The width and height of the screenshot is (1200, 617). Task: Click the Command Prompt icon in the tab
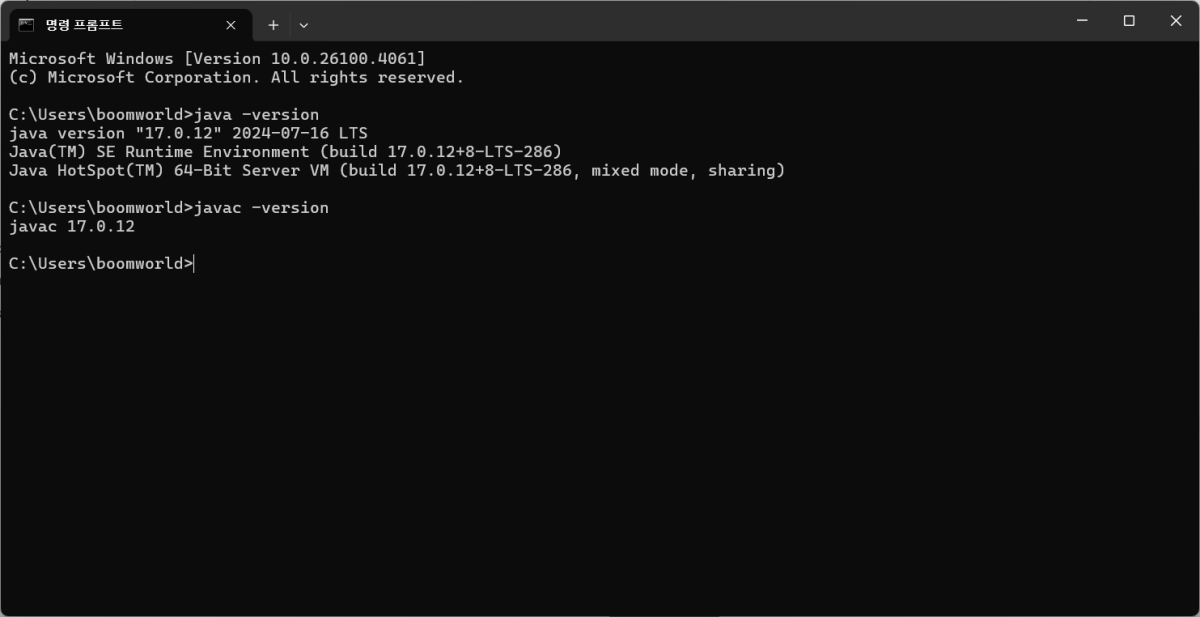click(x=26, y=24)
